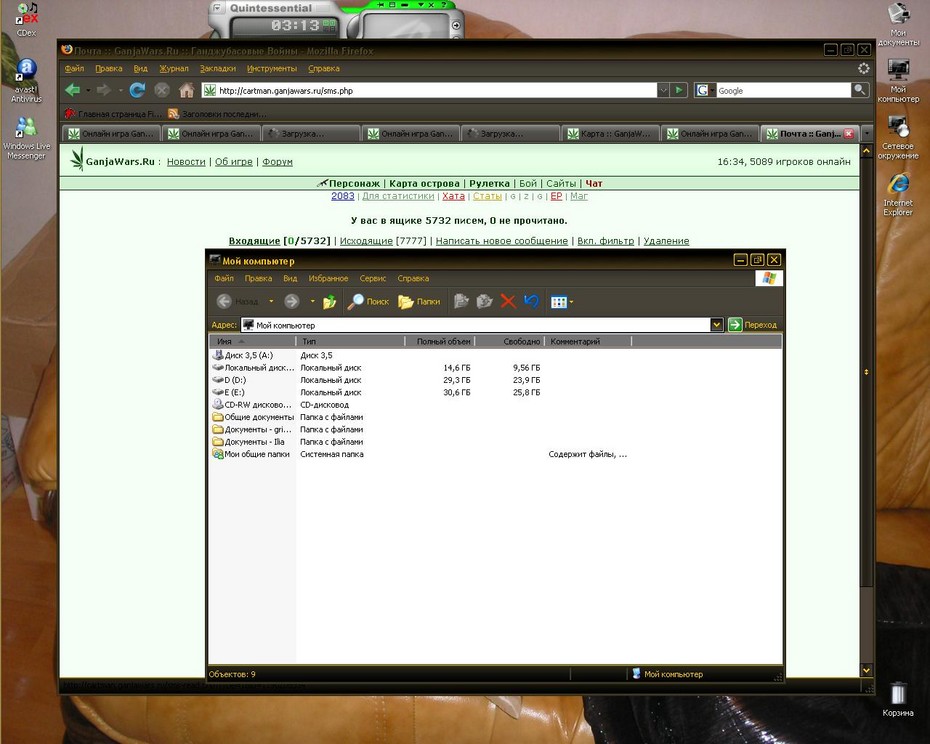930x744 pixels.
Task: Open Корзина recycle bin on desktop
Action: pos(898,699)
